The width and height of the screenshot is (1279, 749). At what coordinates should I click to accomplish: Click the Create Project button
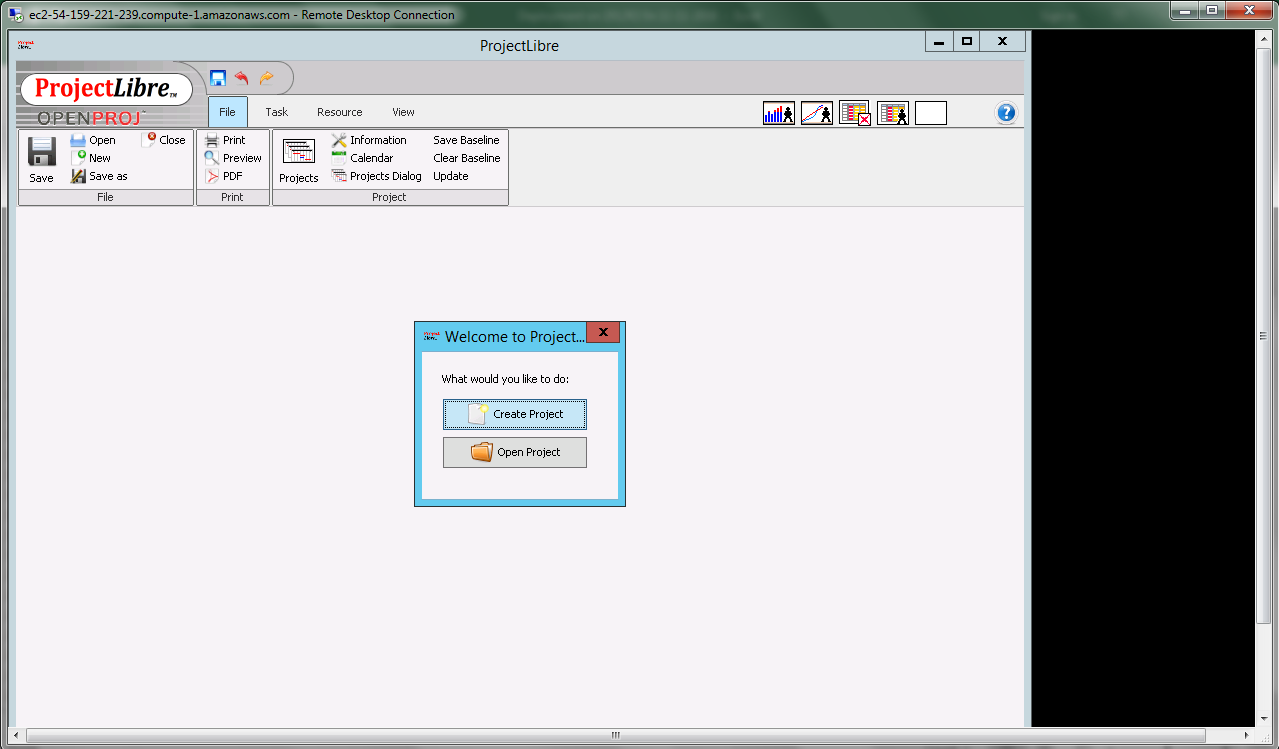tap(515, 414)
